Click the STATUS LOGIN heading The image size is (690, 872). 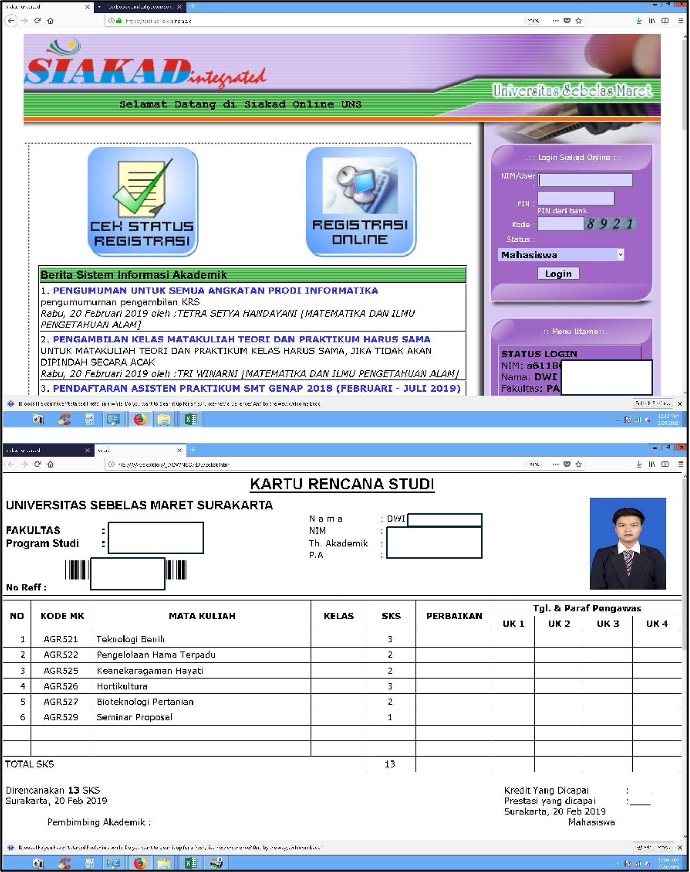[539, 354]
